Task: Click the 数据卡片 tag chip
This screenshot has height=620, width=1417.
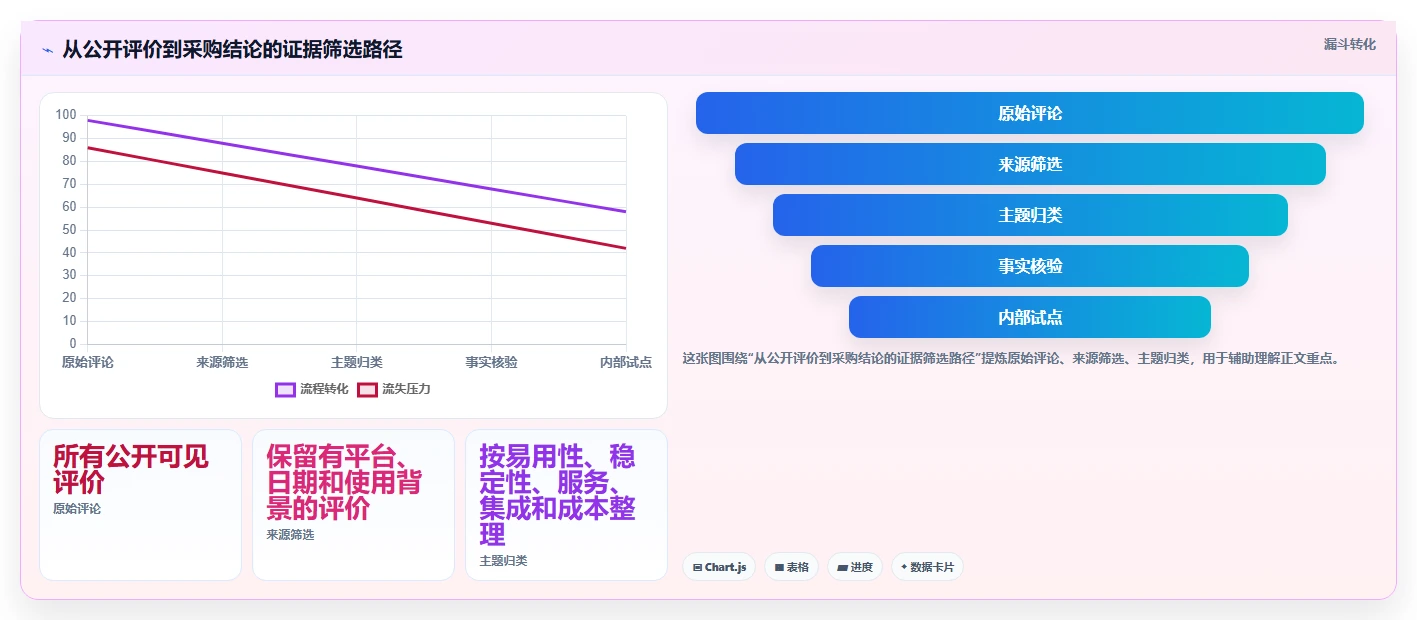Action: [927, 567]
